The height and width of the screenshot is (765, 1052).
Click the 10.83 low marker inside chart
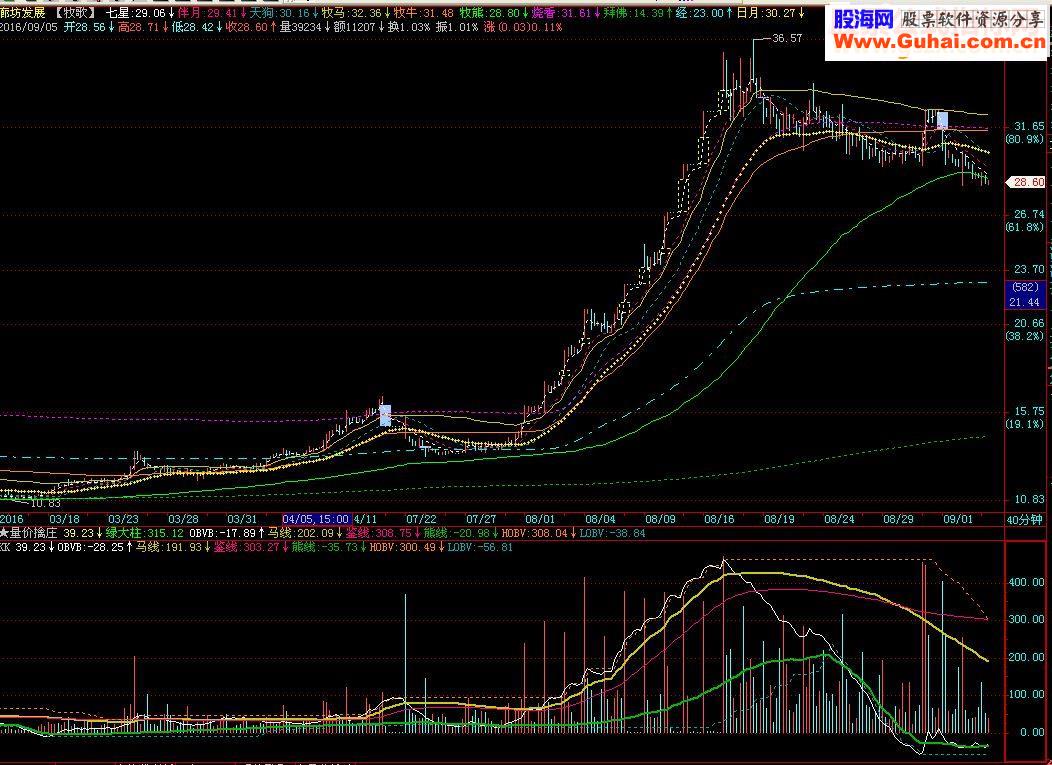[x=46, y=503]
